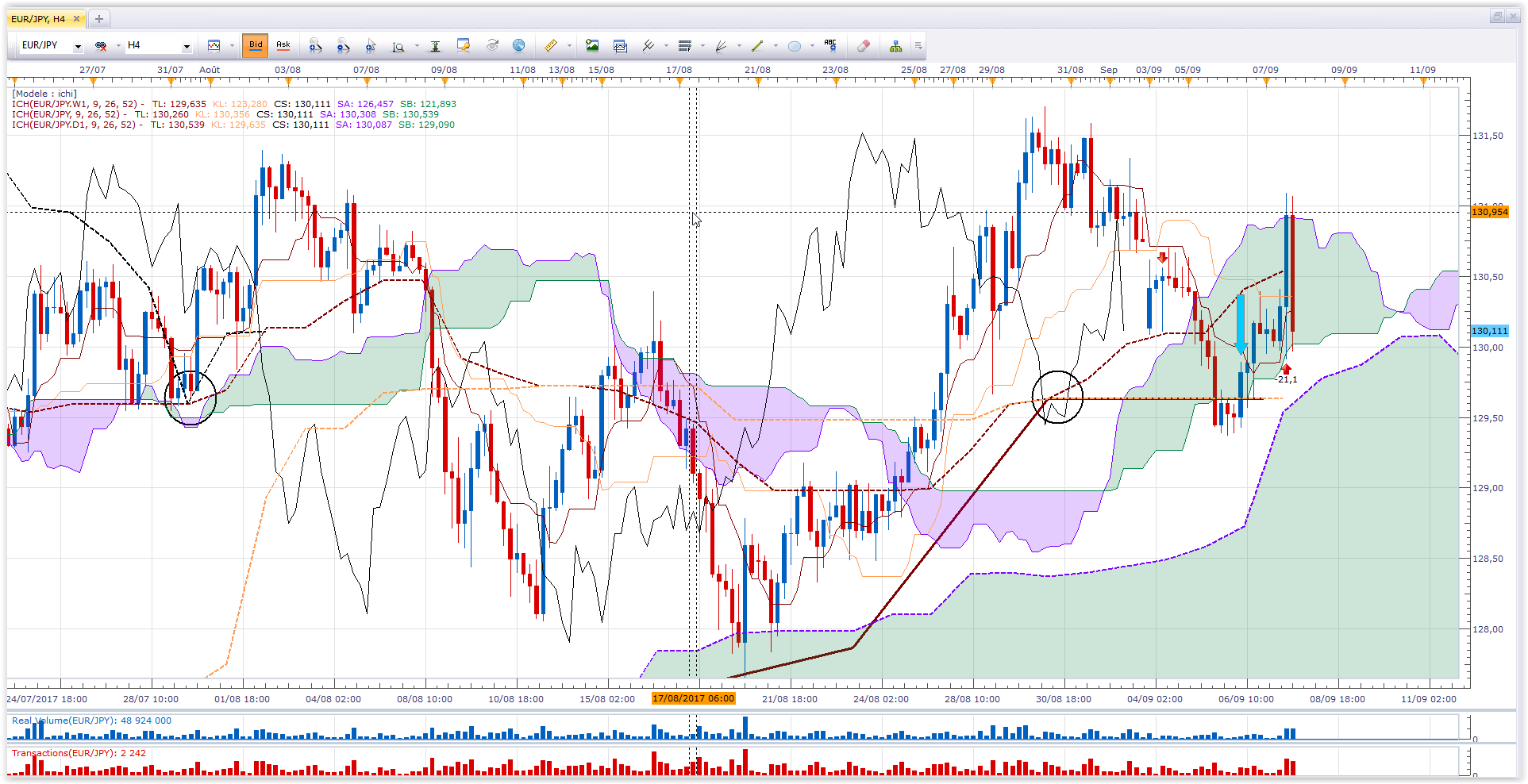Open the chart properties key icon
This screenshot has height=784, width=1528.
464,46
